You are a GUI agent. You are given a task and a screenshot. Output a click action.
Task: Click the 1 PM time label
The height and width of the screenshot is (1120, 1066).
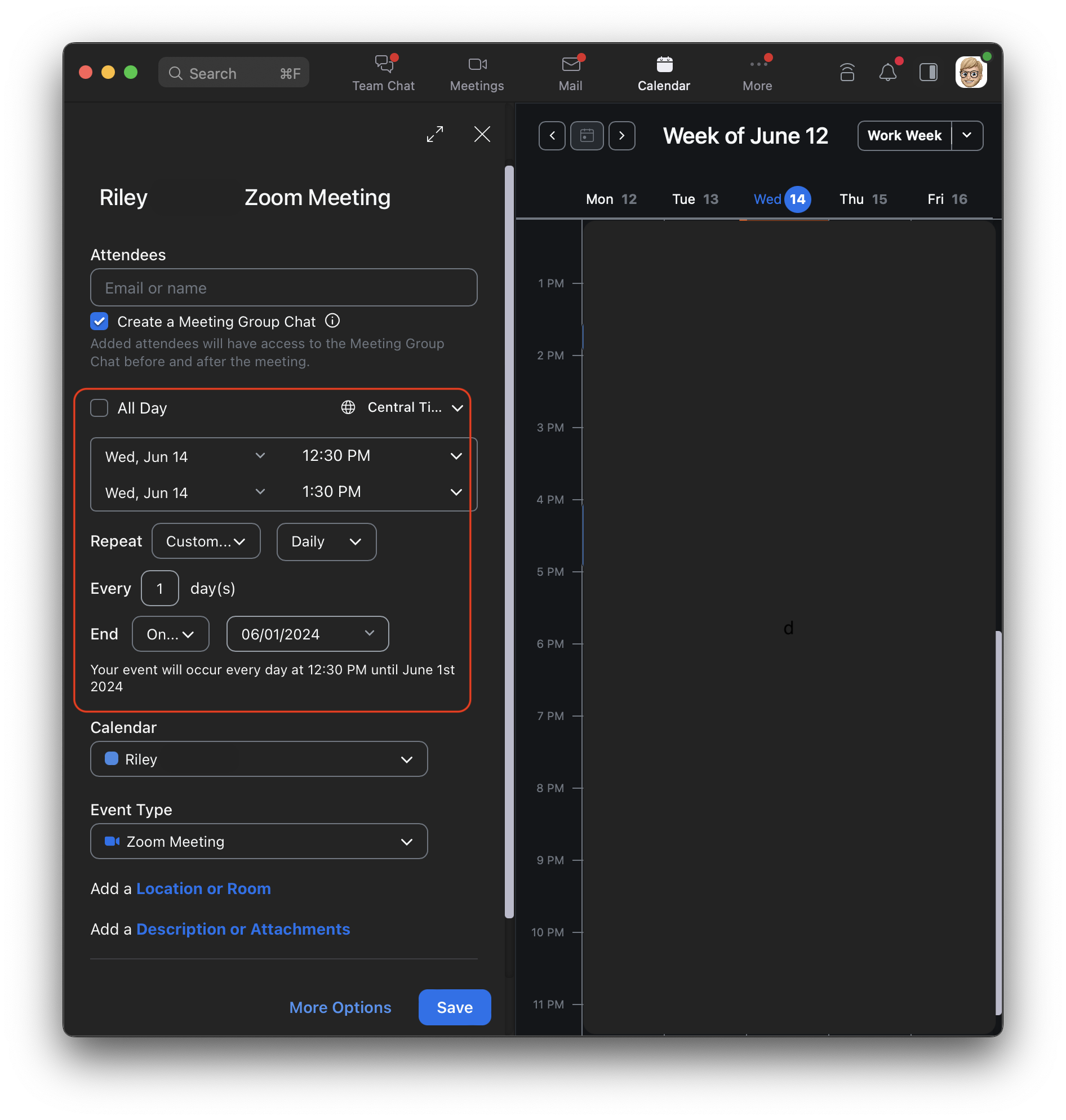(x=550, y=283)
